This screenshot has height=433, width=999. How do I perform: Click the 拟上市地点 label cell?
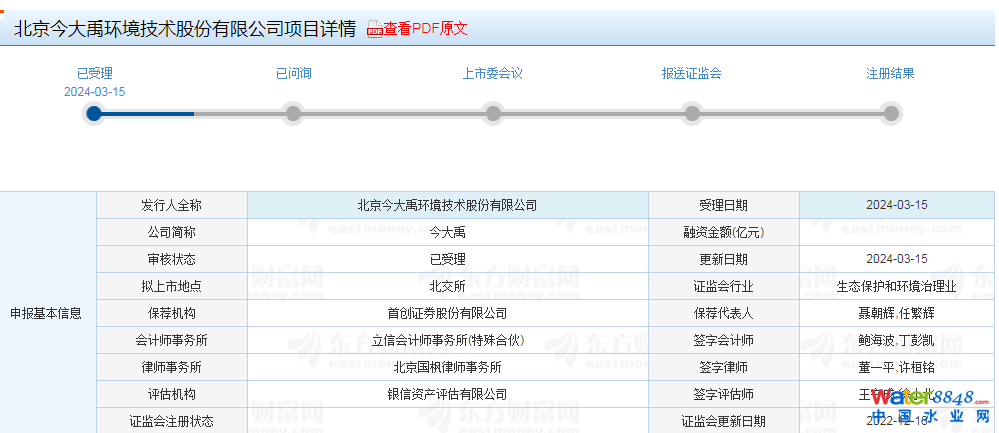click(x=171, y=287)
